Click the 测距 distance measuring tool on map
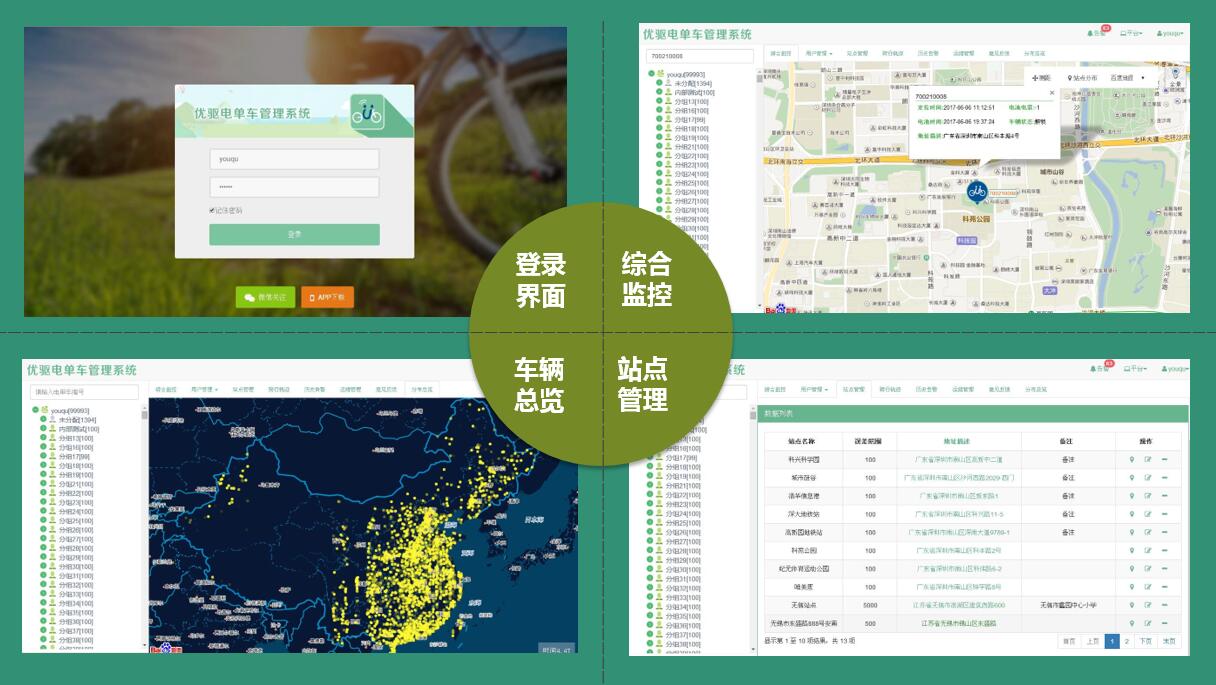 [x=1041, y=77]
